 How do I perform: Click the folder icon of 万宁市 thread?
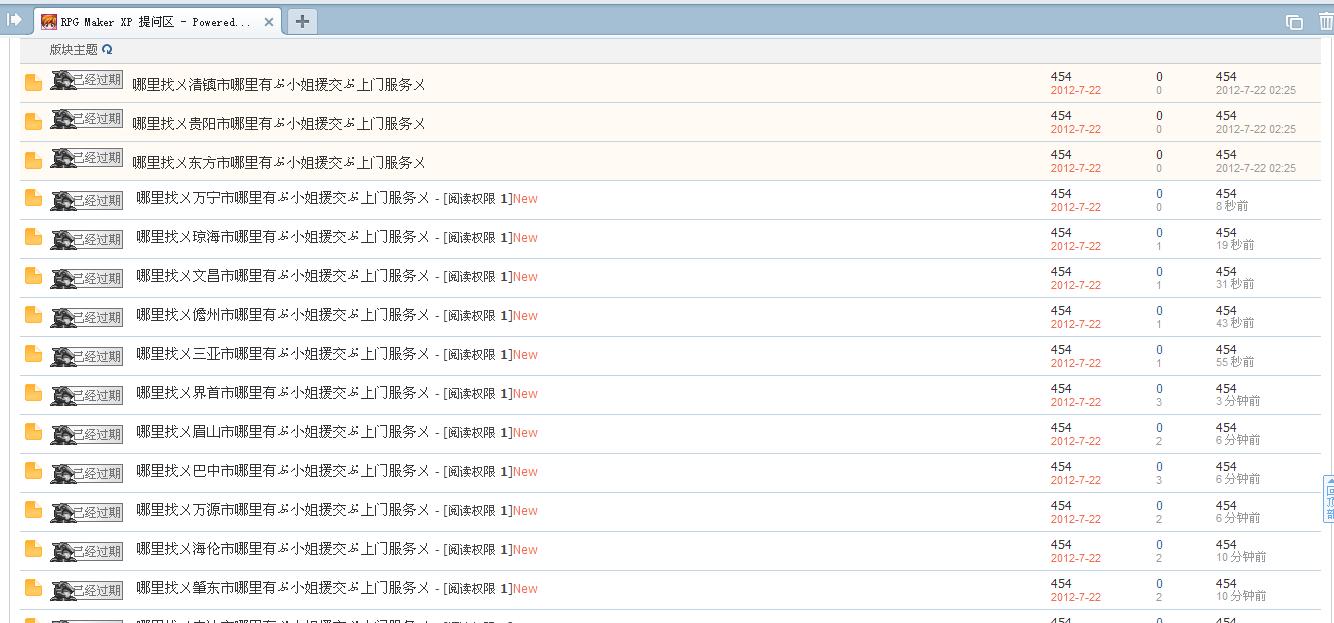pos(33,198)
